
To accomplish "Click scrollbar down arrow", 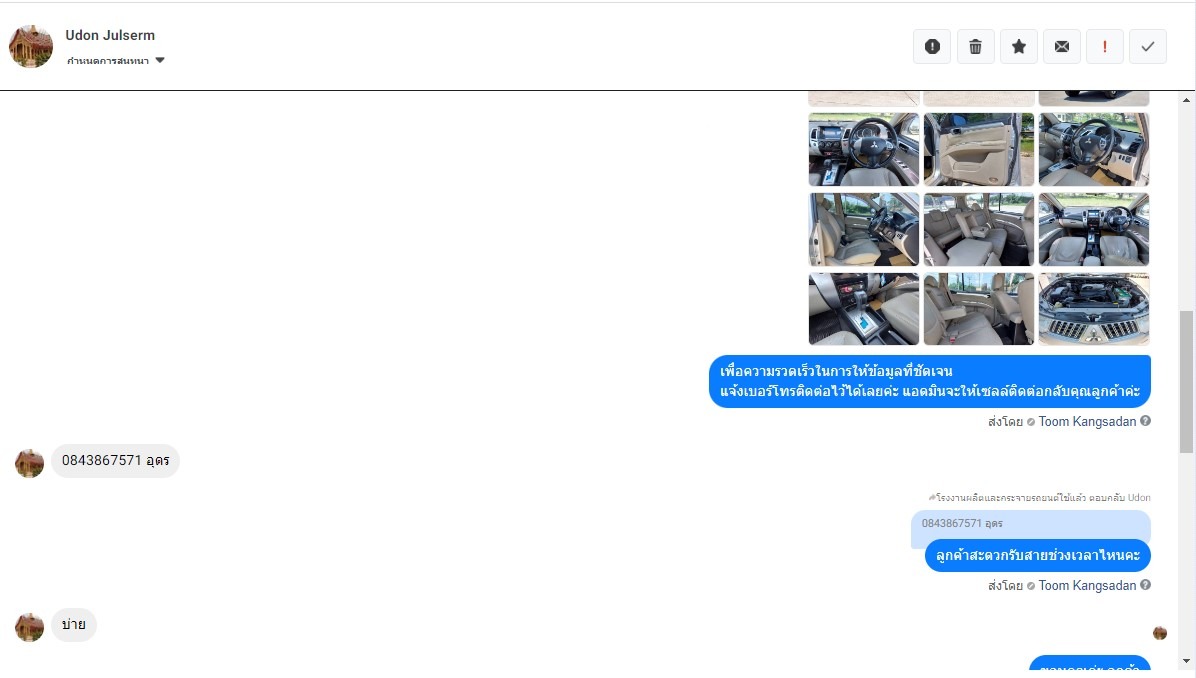I will point(1186,662).
